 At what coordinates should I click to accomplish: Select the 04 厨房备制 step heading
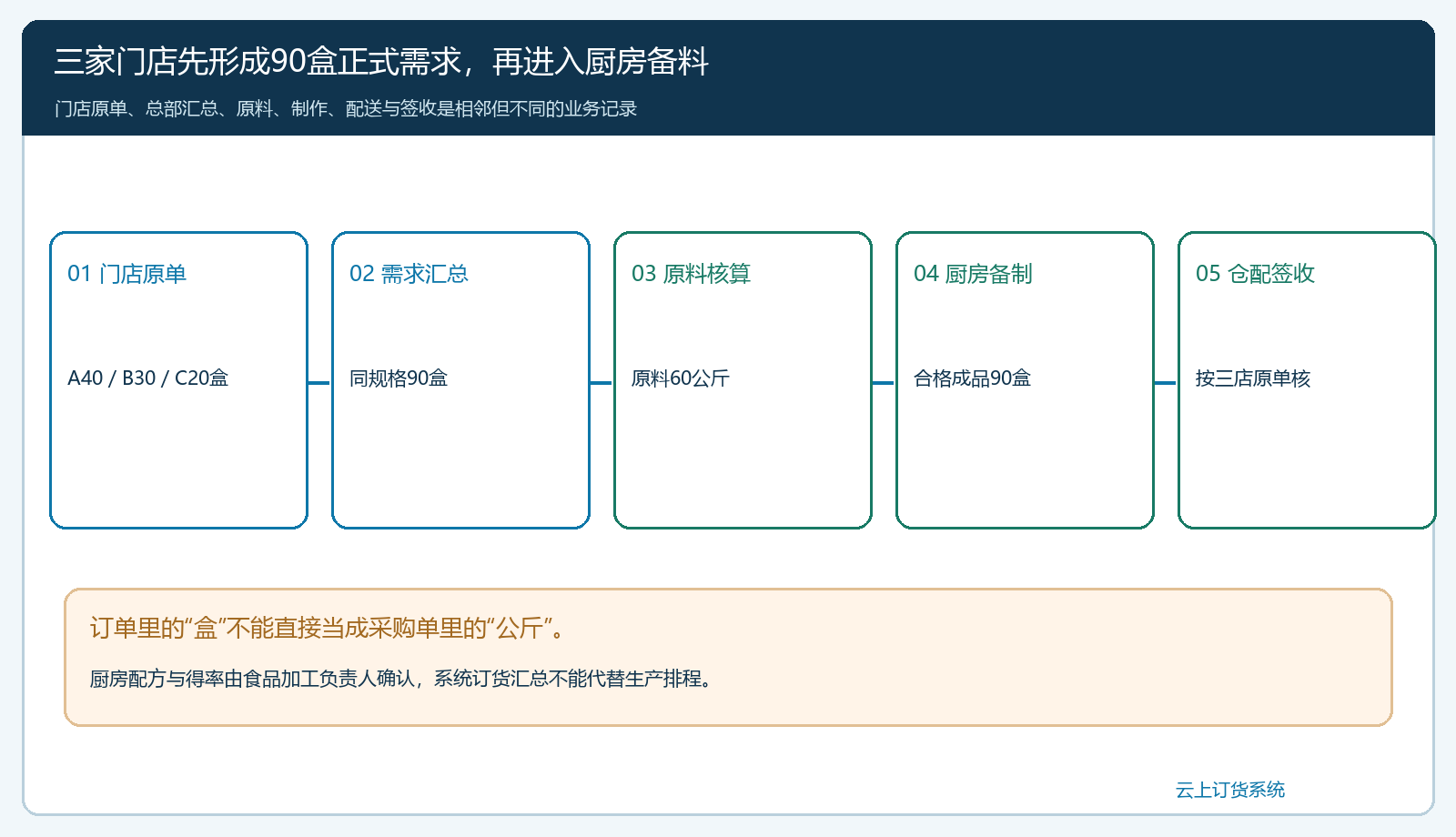(x=973, y=274)
